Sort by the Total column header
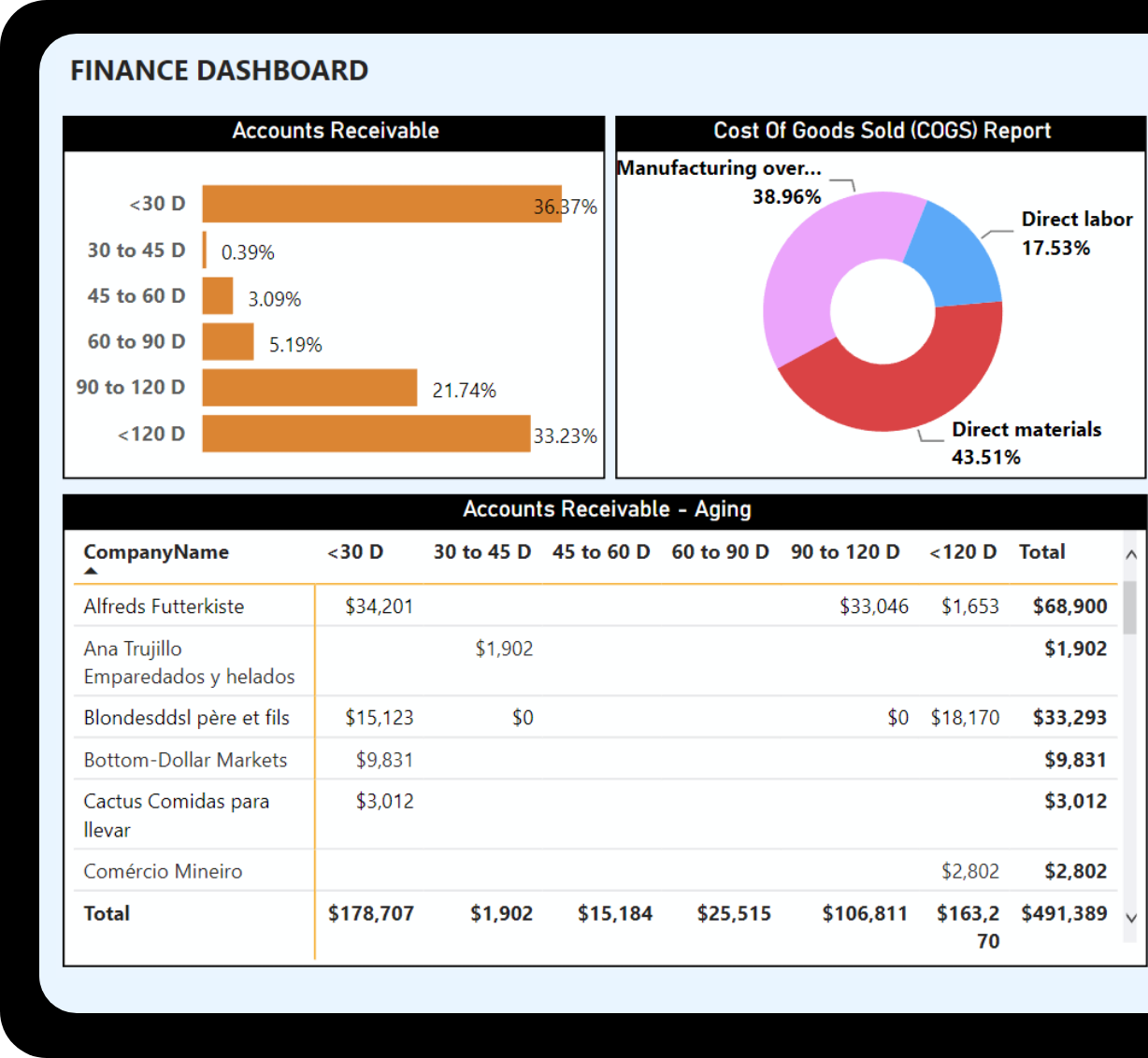Screen dimensions: 1148x1058 (x=1042, y=552)
